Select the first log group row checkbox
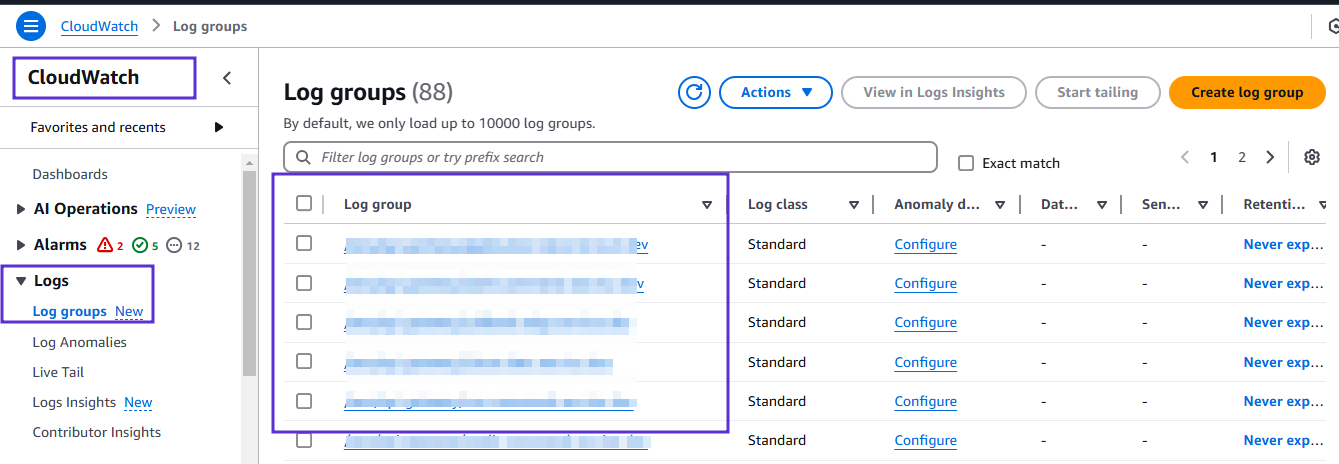Screen dimensions: 1339x464 coord(304,243)
